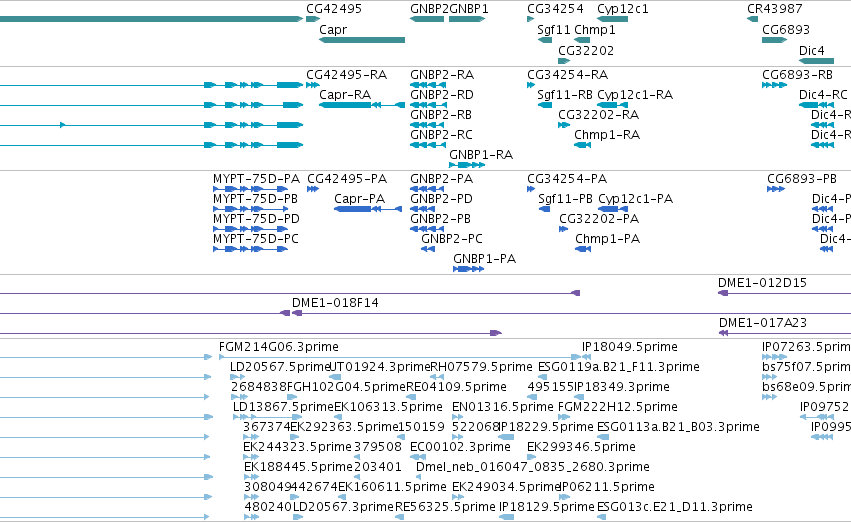
Task: Click the GNBP1-RA transcript label
Action: 481,155
